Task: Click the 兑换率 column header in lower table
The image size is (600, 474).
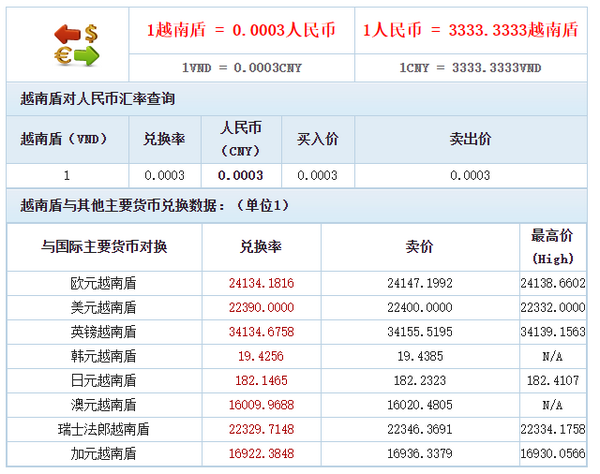Action: coord(261,246)
